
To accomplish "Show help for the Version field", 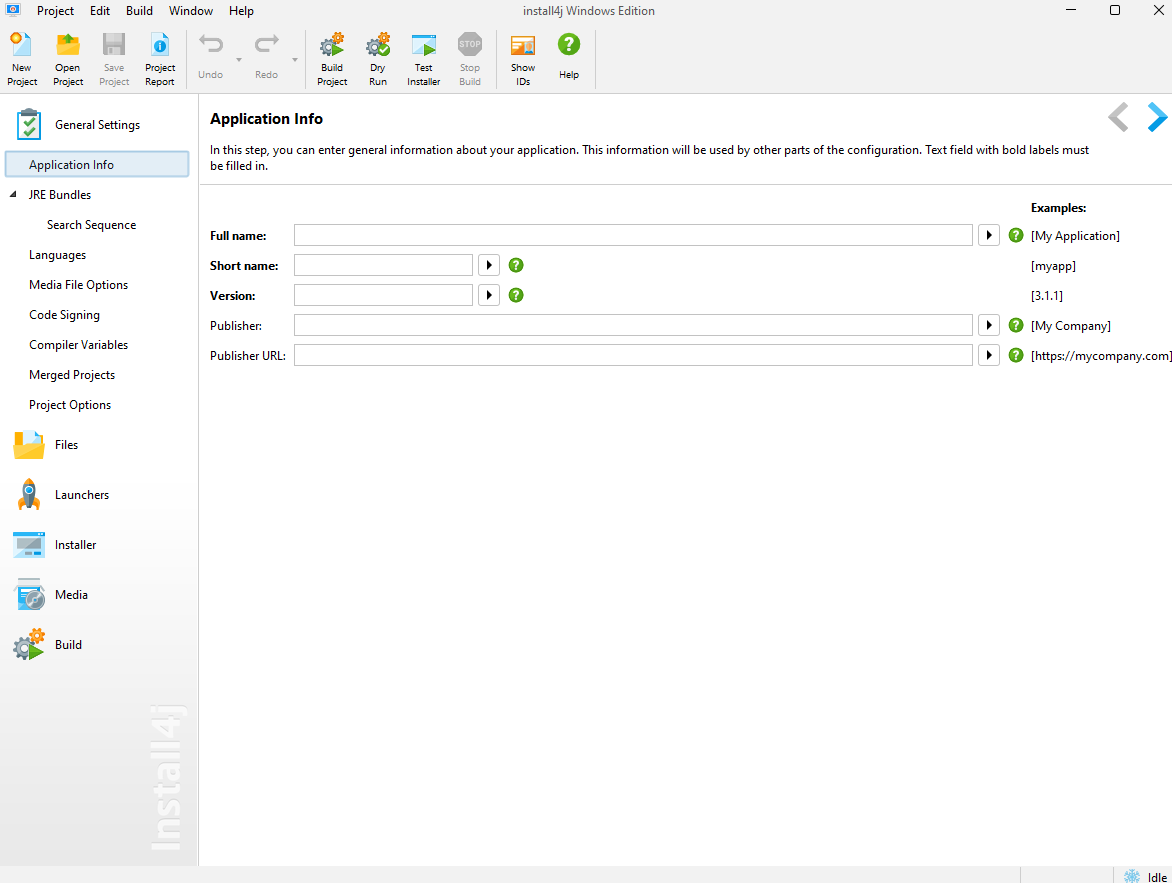I will tap(516, 295).
